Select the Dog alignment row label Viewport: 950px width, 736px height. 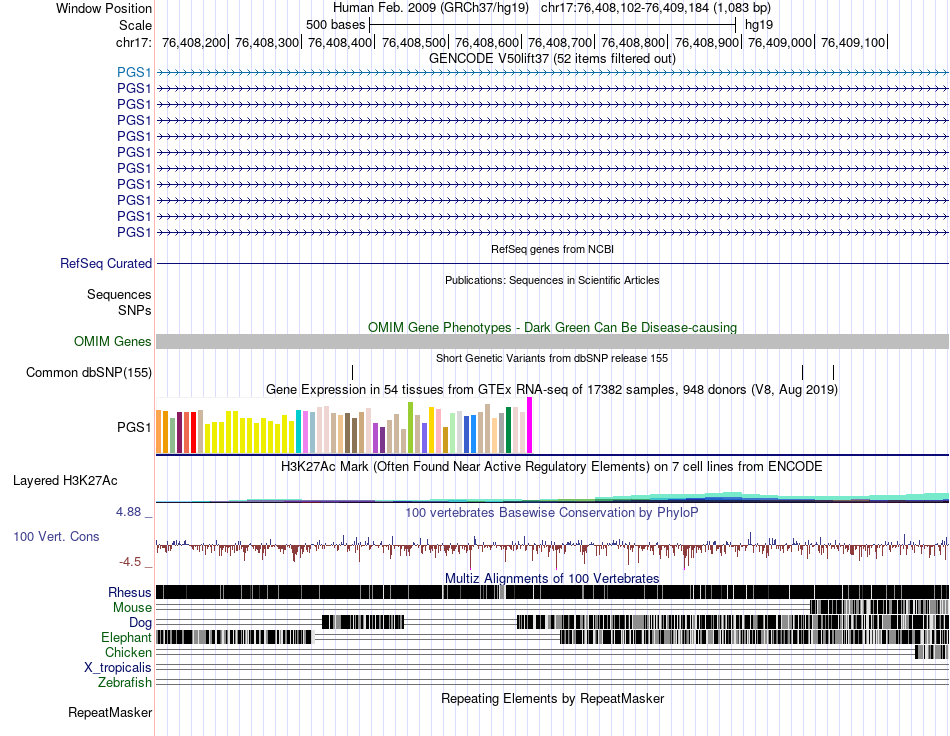point(140,623)
